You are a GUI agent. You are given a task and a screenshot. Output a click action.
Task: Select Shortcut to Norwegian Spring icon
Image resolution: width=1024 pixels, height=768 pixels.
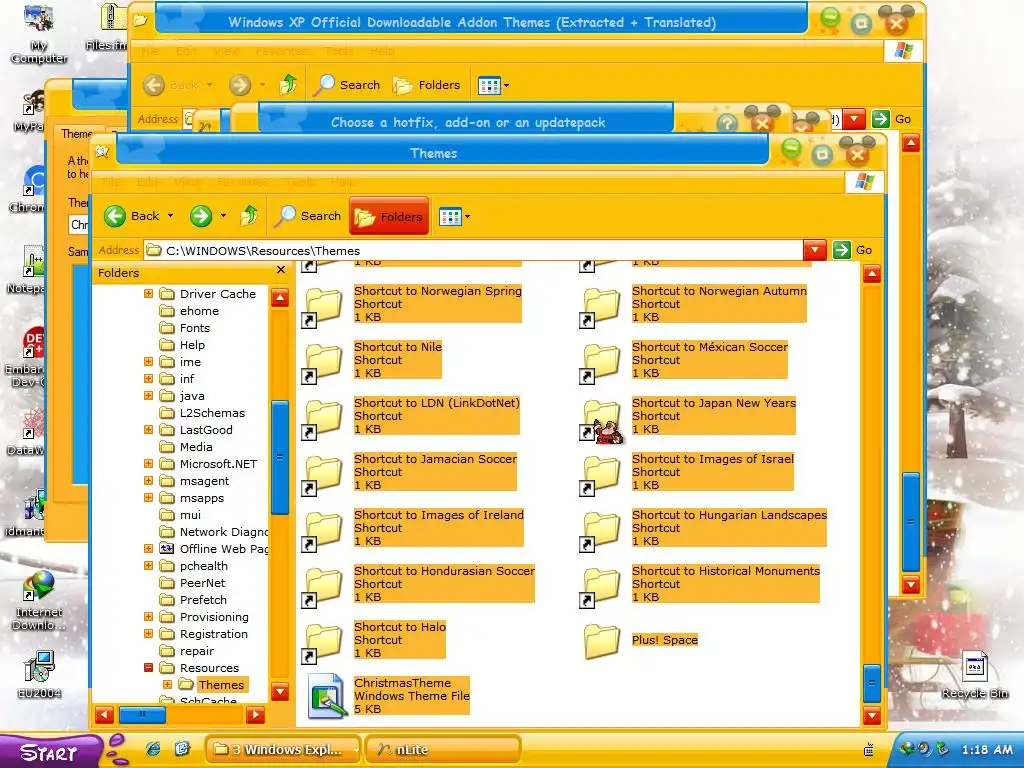click(x=324, y=306)
